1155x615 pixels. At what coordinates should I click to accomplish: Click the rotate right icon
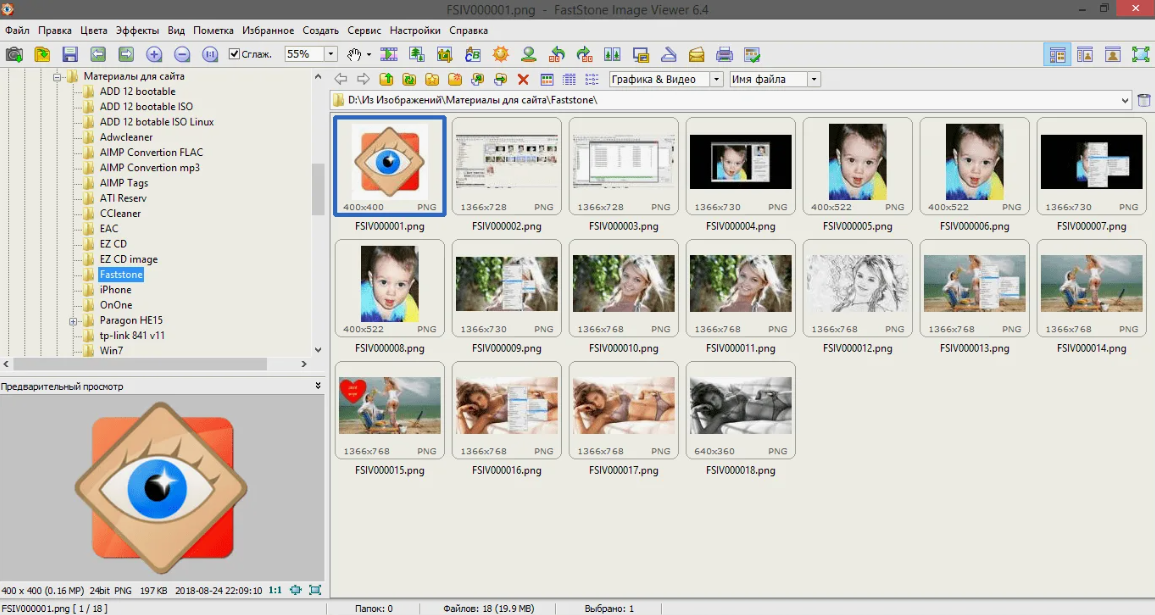(584, 55)
